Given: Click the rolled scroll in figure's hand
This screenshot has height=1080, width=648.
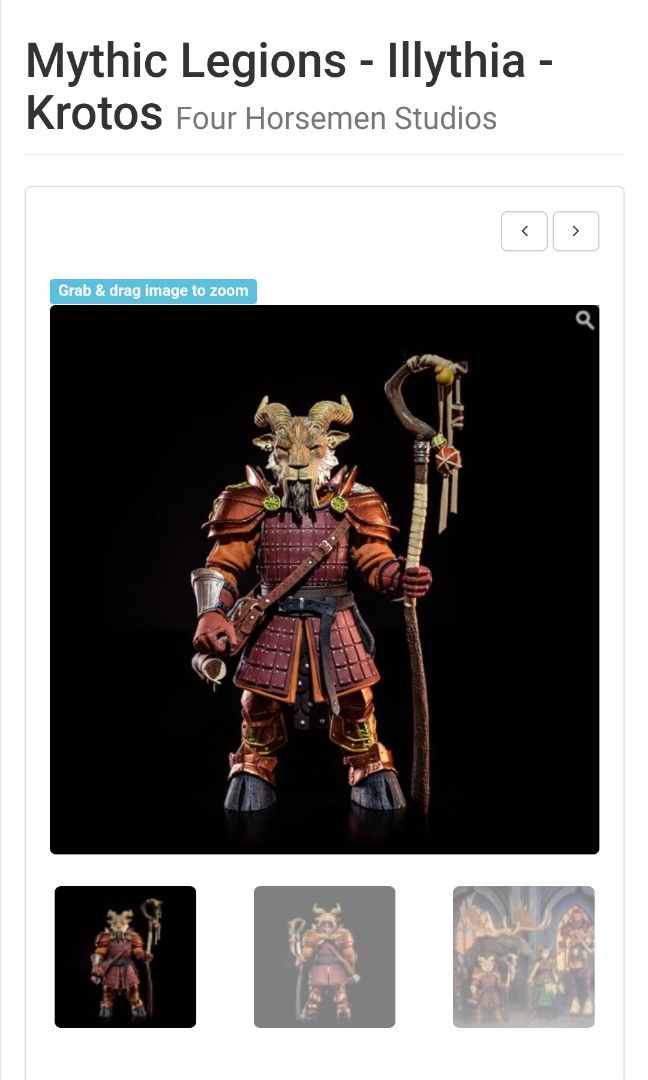Looking at the screenshot, I should (x=209, y=667).
